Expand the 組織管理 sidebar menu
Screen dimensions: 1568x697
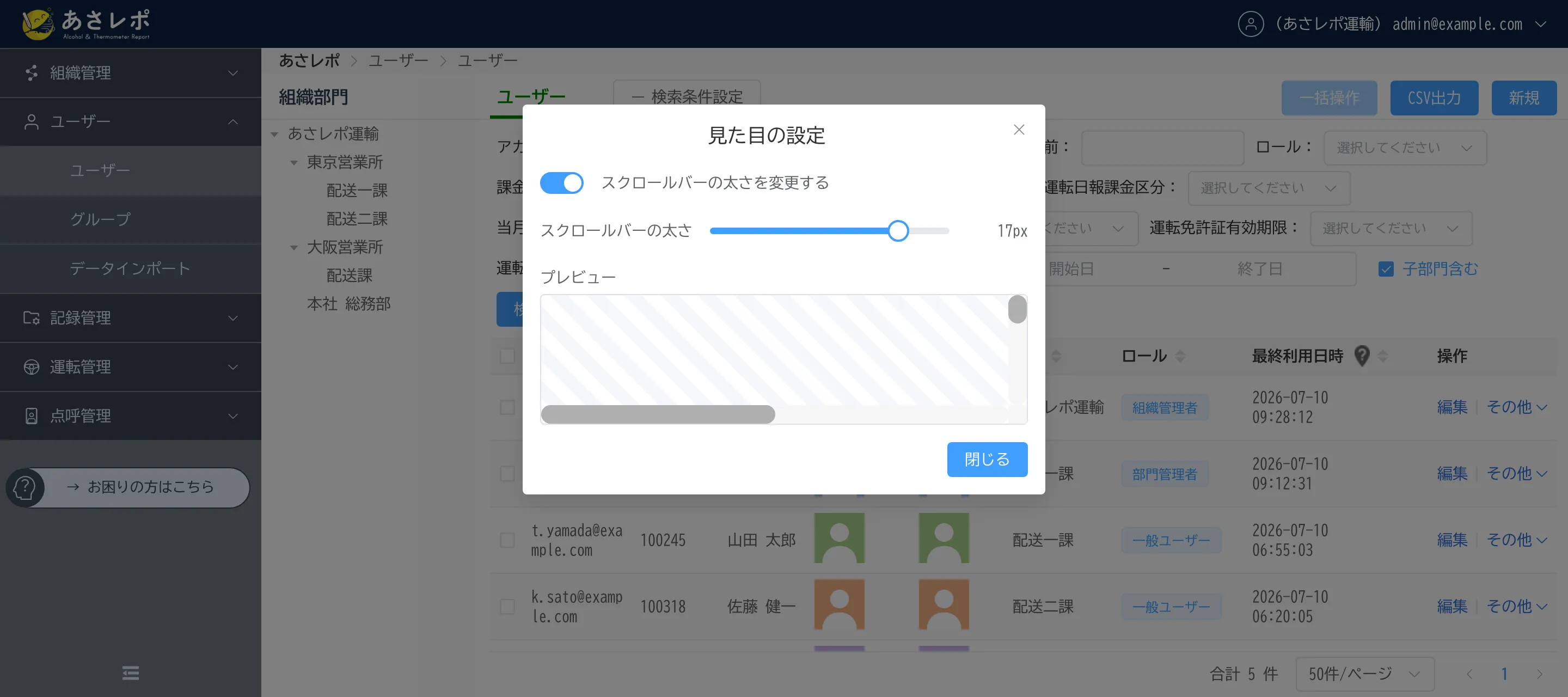pyautogui.click(x=130, y=73)
